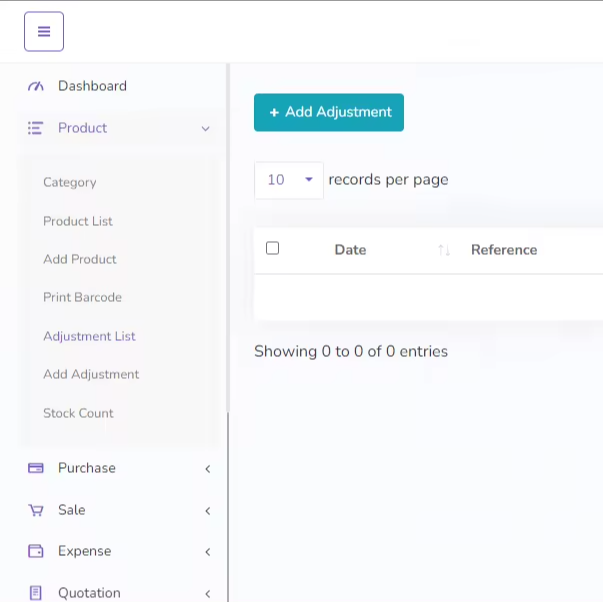Select Print Barcode menu item
Viewport: 603px width, 603px height.
pos(82,297)
